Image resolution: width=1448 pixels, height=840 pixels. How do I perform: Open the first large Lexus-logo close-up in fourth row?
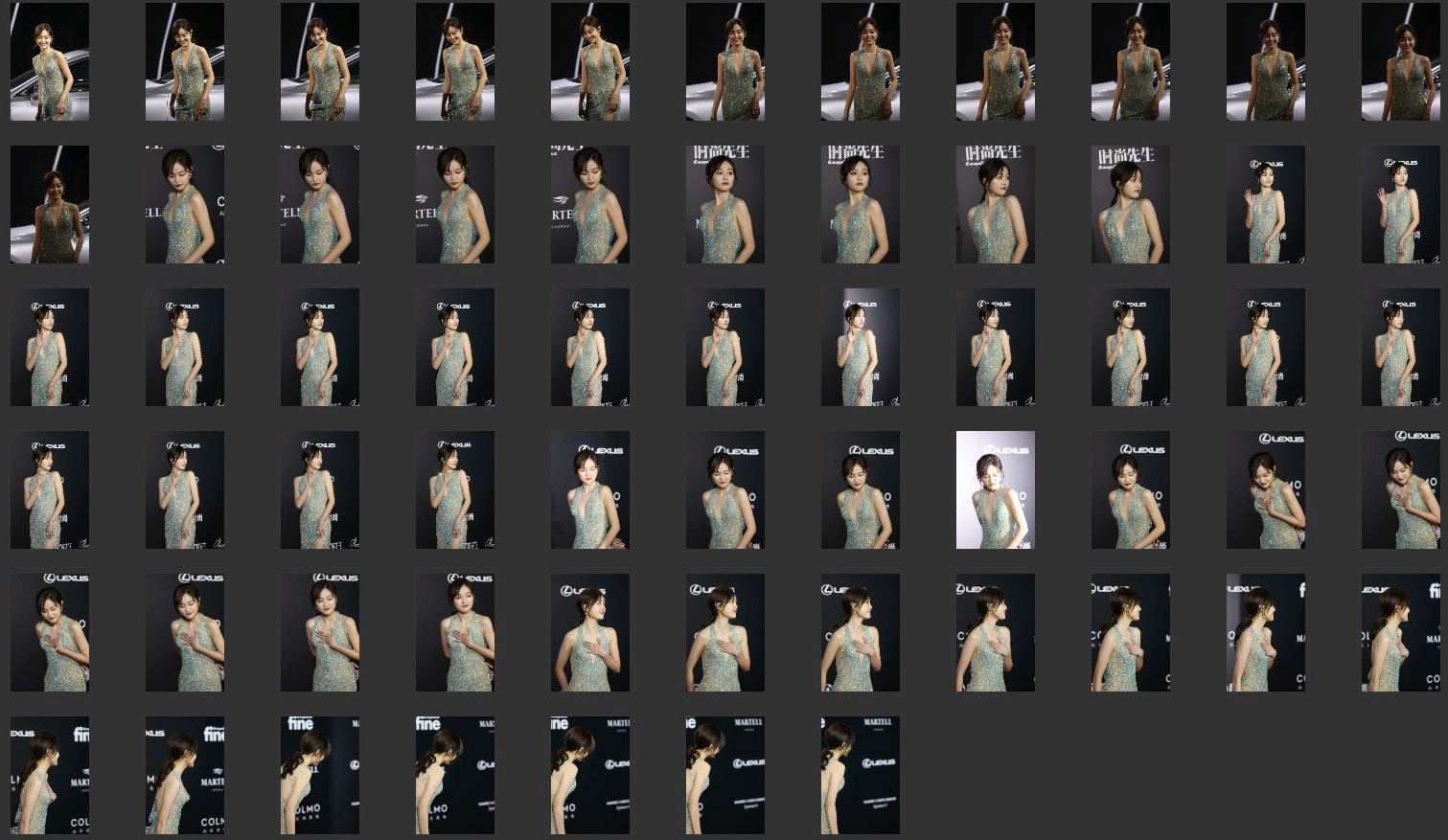point(589,489)
